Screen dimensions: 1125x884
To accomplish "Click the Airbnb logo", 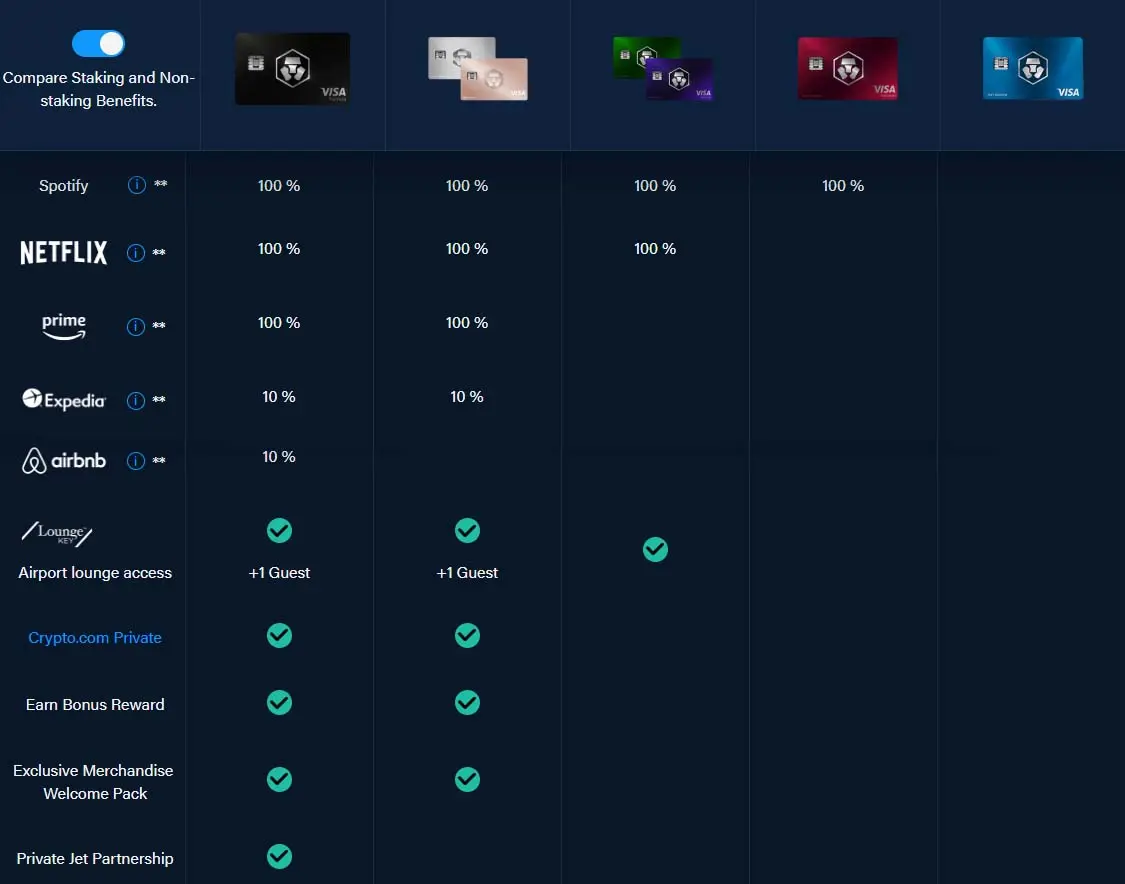I will (x=64, y=461).
